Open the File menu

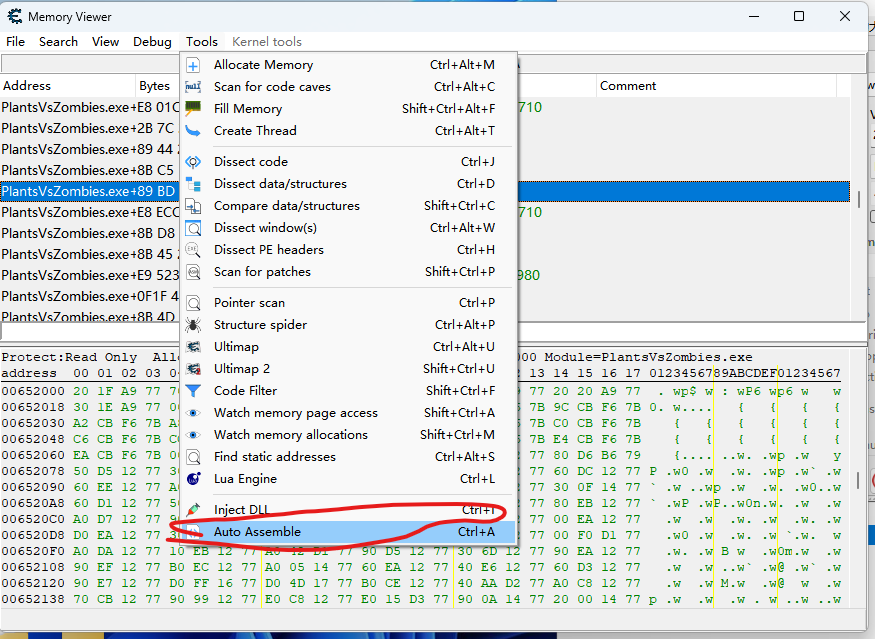(x=16, y=42)
